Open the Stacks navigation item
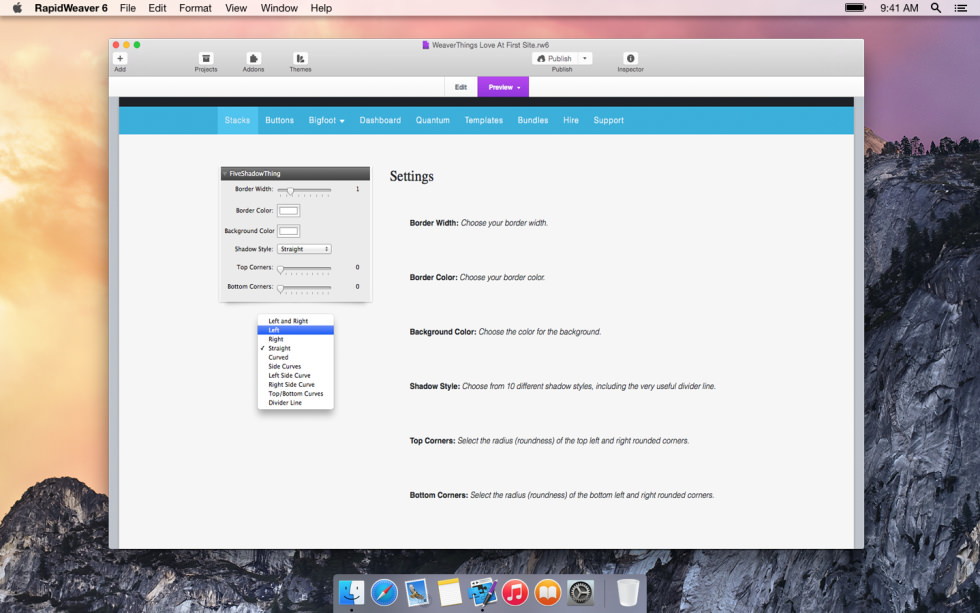This screenshot has height=613, width=980. click(x=238, y=120)
